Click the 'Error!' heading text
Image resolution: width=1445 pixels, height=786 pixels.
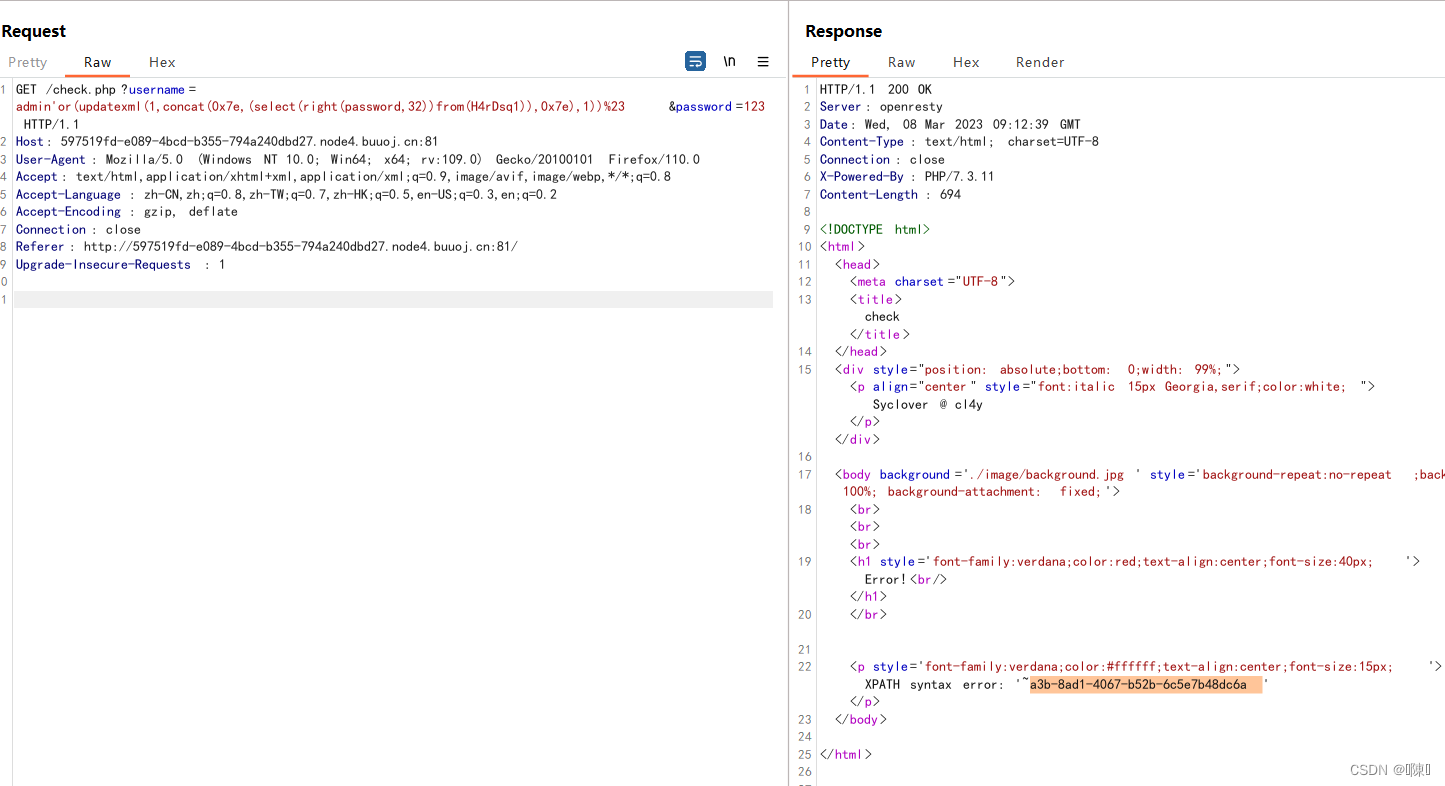point(884,579)
